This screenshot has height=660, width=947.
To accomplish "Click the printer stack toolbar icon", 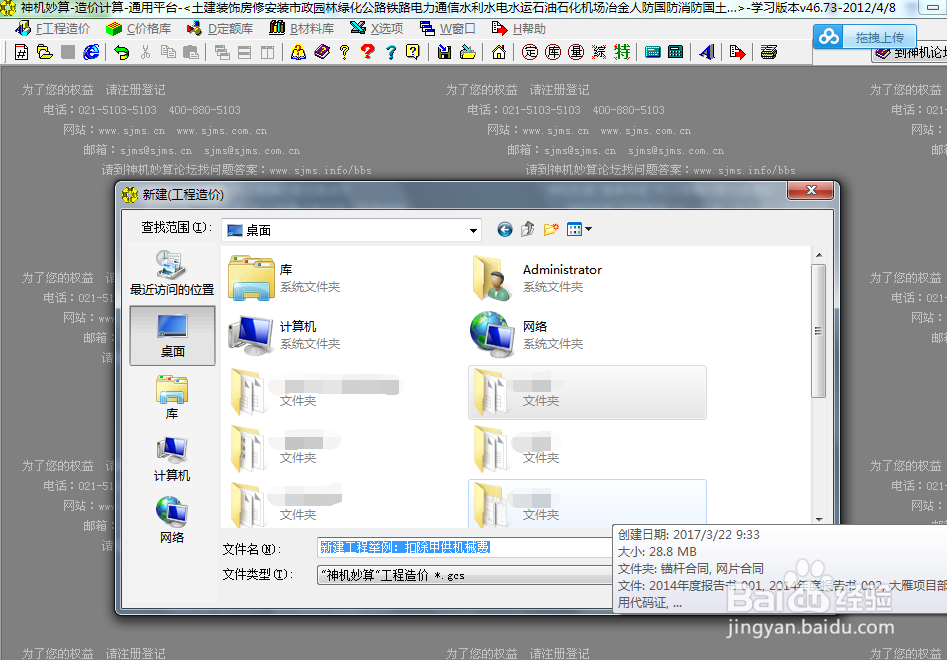I will tap(769, 53).
